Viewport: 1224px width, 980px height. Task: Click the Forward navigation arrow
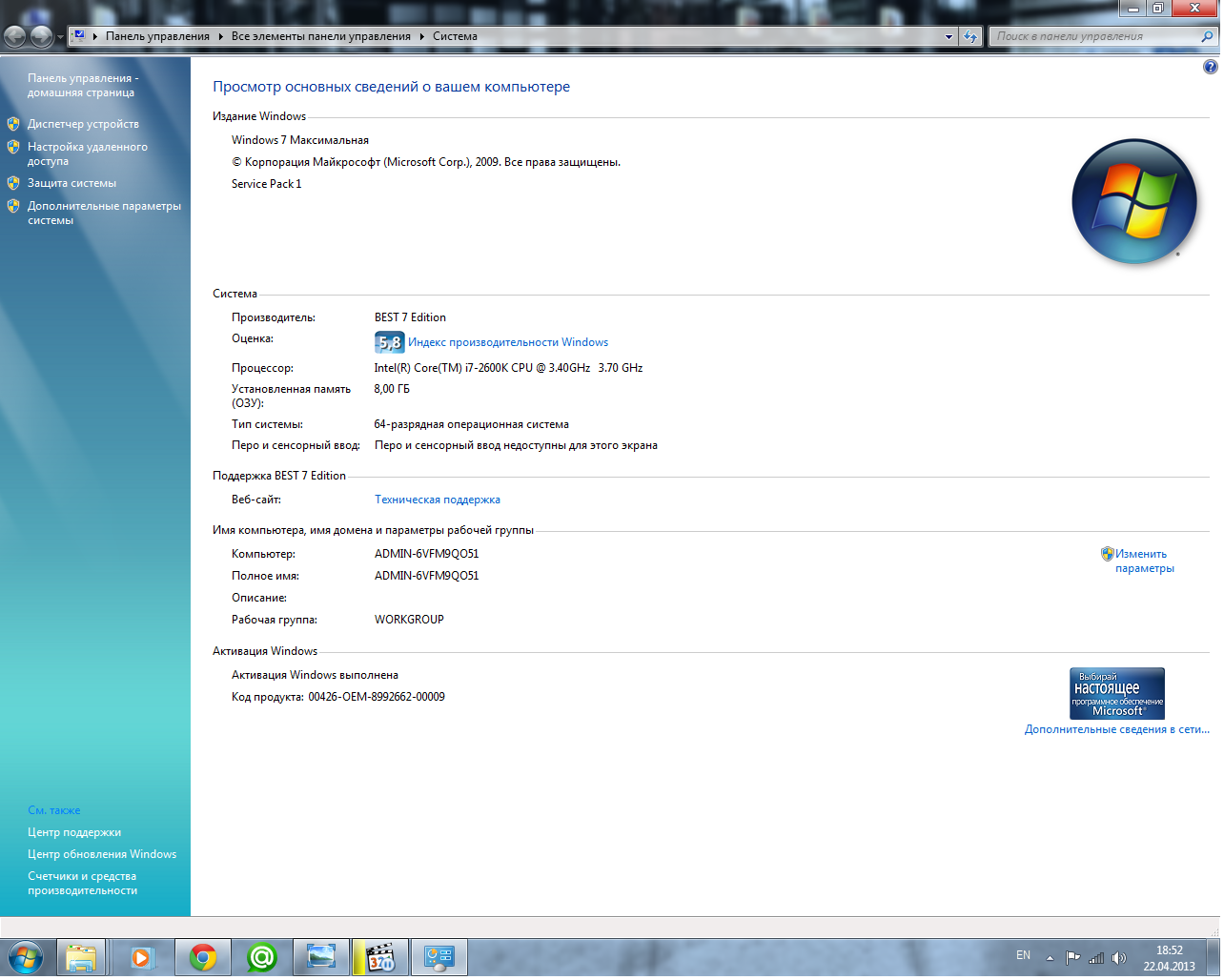41,37
